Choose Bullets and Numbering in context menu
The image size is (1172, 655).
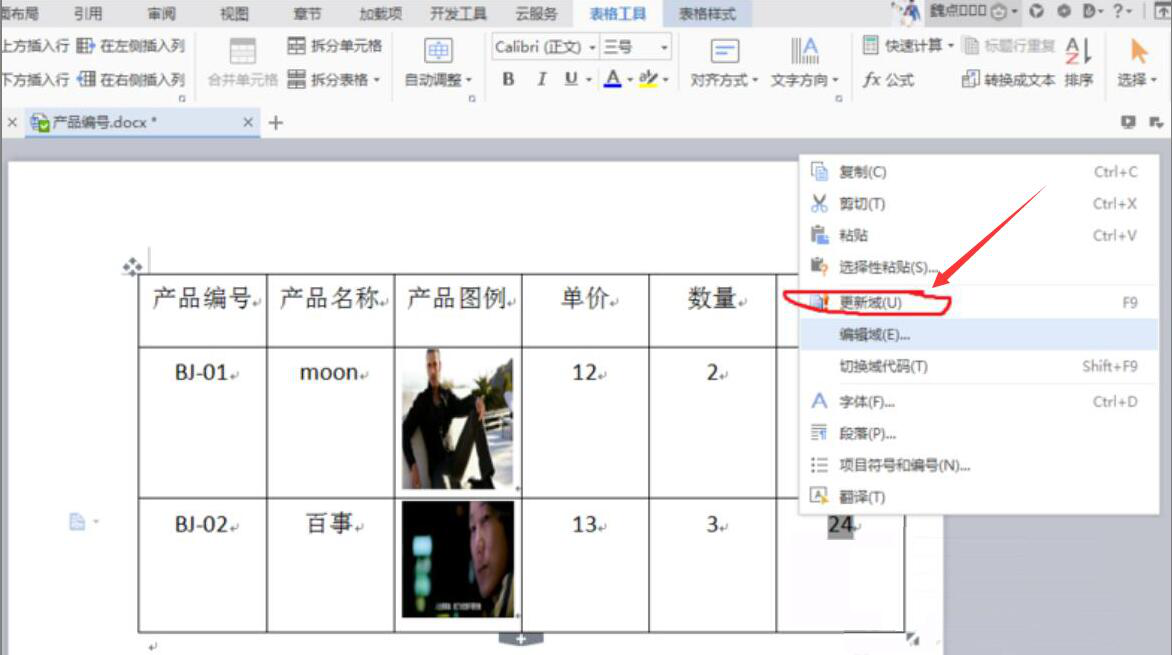tap(978, 465)
